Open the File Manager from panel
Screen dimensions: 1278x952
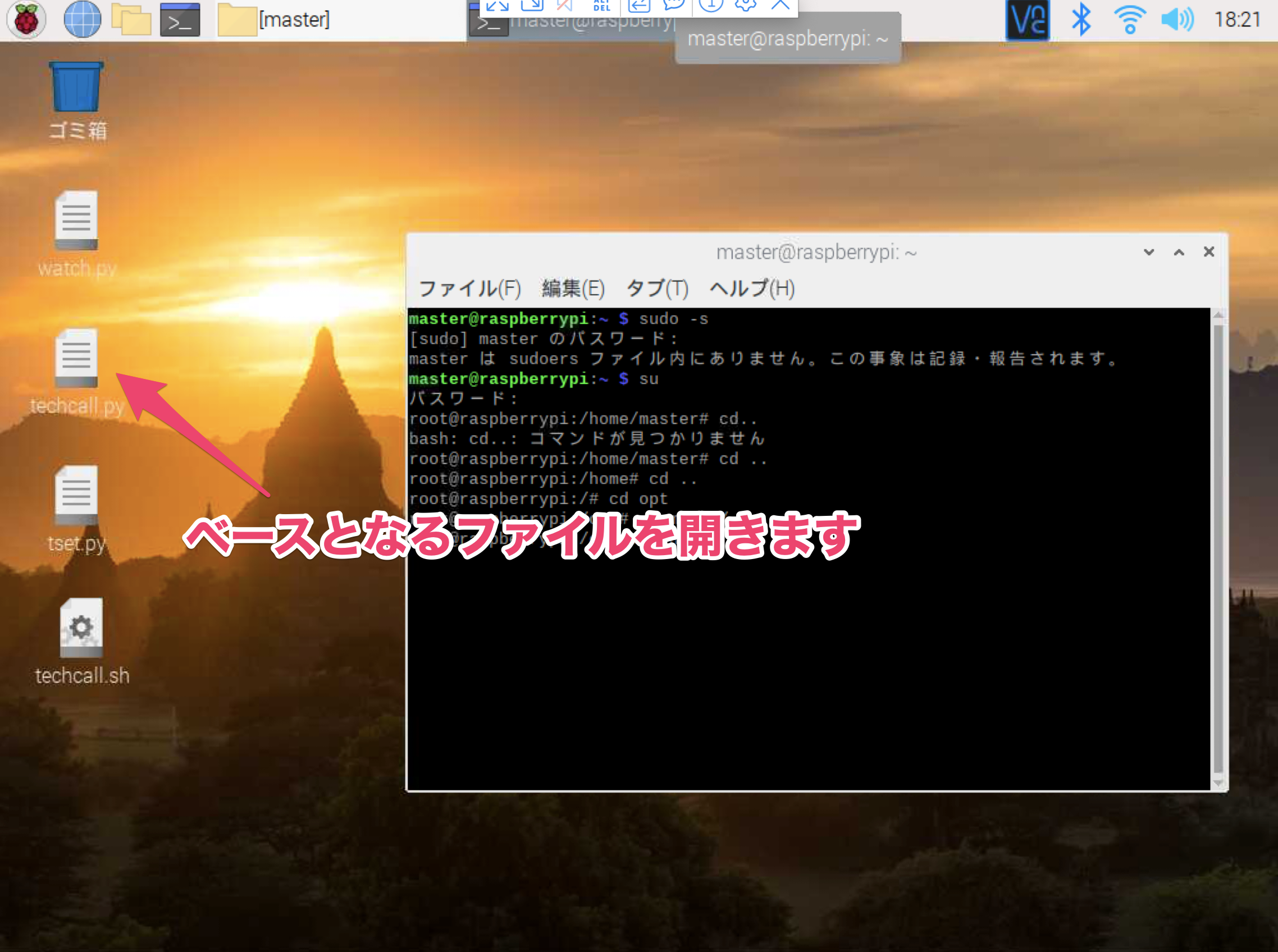(x=131, y=20)
